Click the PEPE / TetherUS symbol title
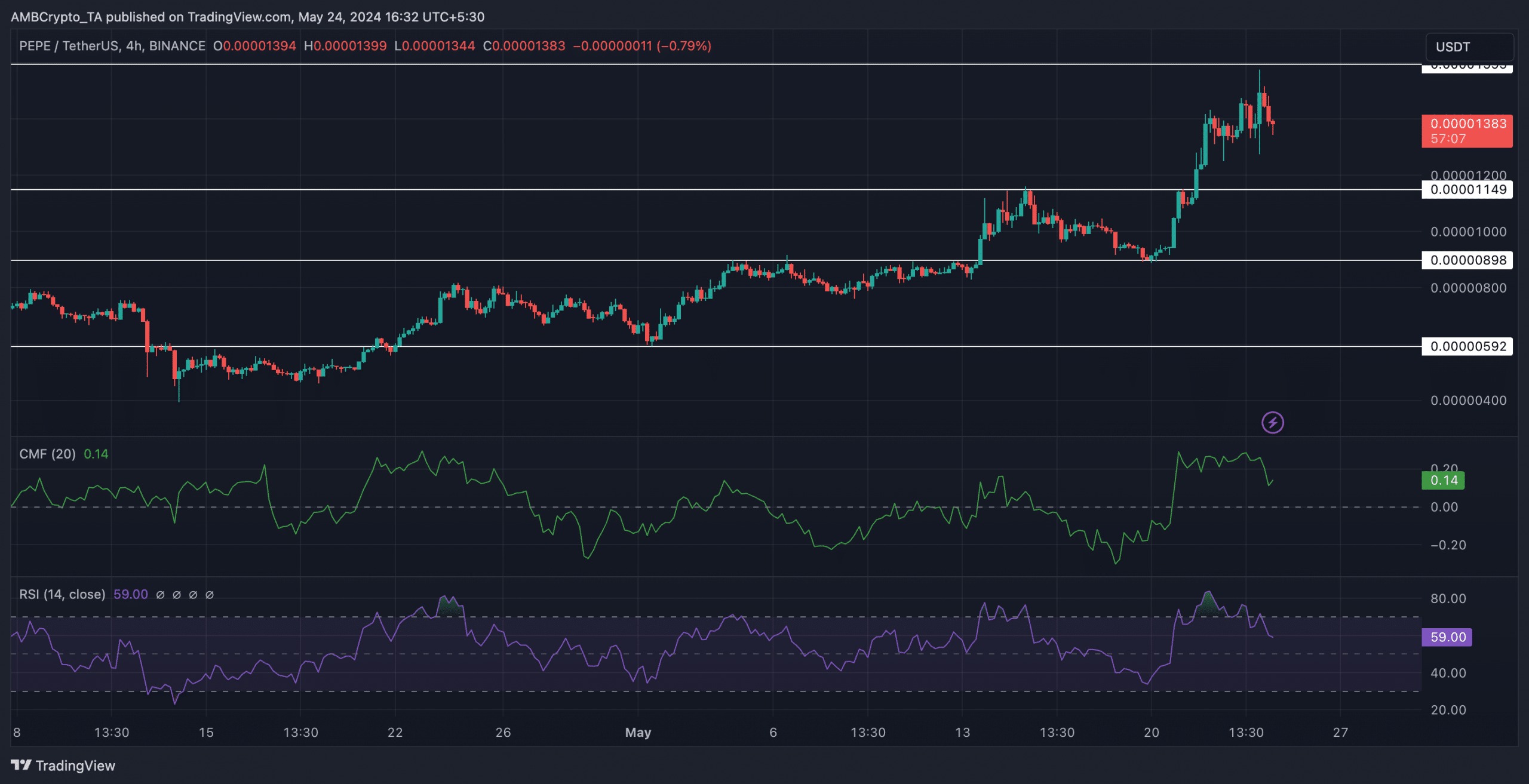 (112, 46)
